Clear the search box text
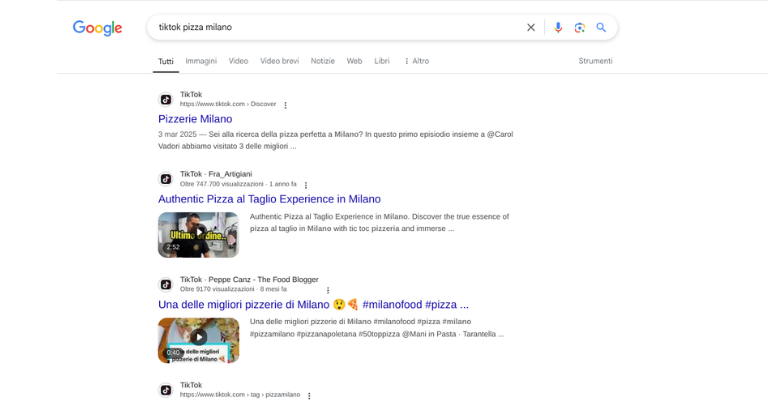This screenshot has height=403, width=768. (x=531, y=28)
